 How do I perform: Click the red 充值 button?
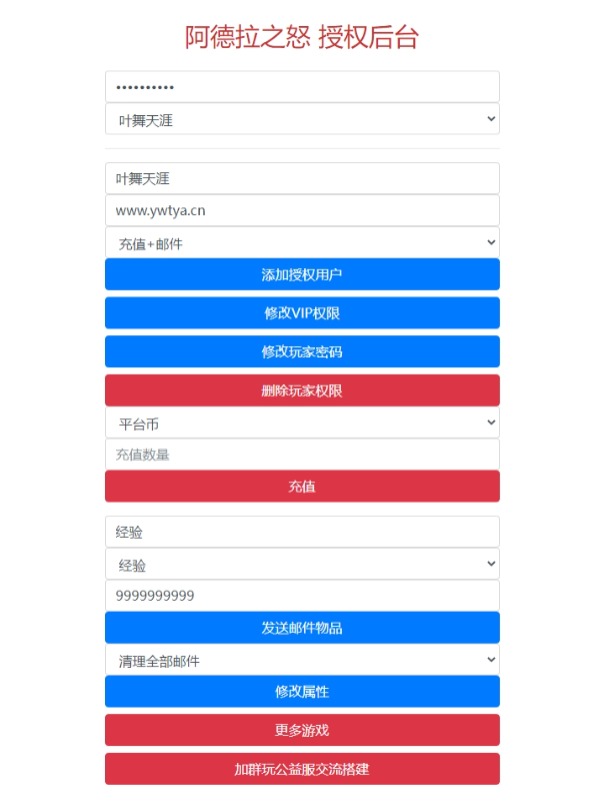(302, 486)
